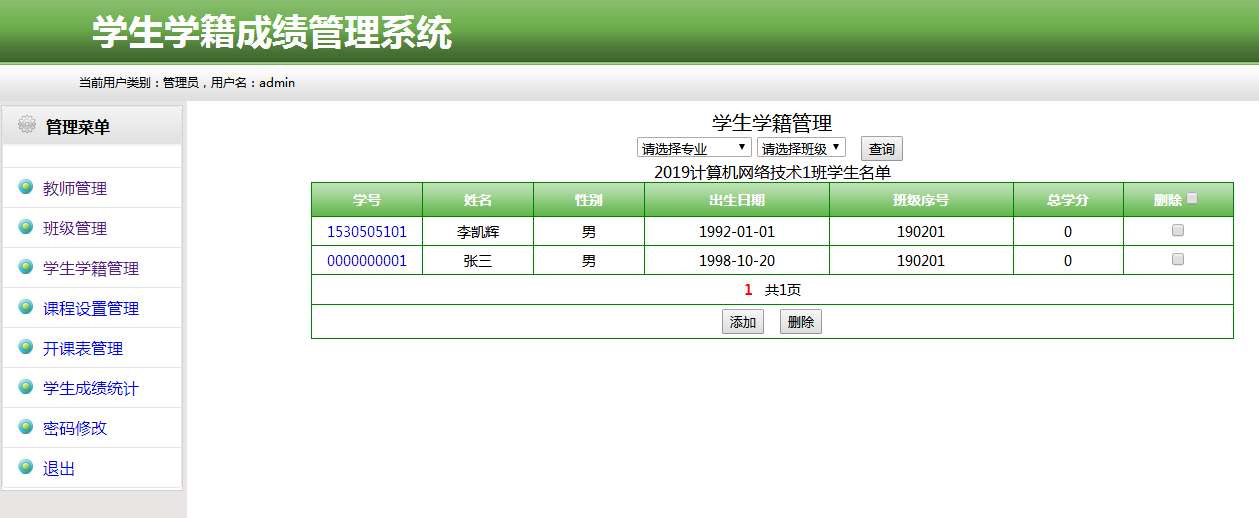Click the bullet icon next to 学生成绩统计
The image size is (1259, 518).
coord(26,387)
